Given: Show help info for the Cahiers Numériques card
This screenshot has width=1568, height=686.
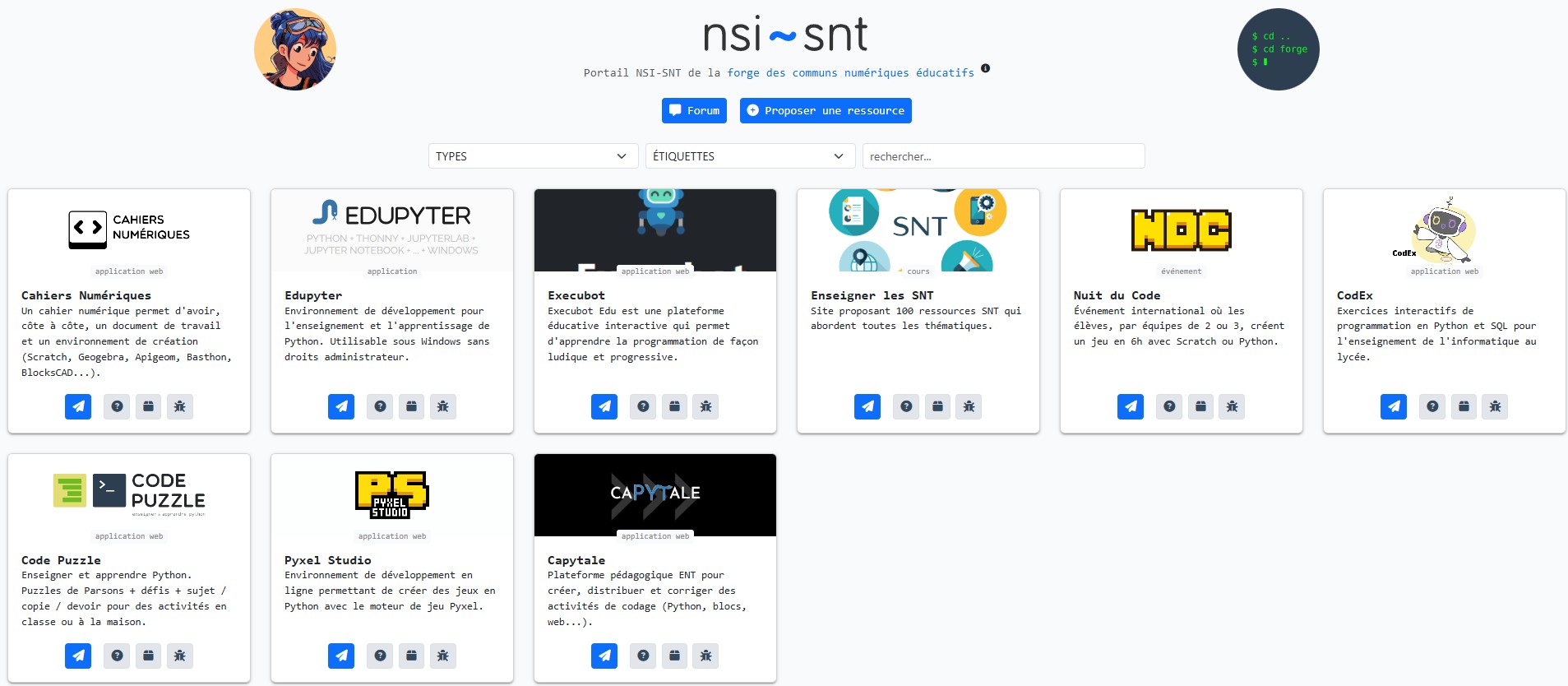Looking at the screenshot, I should (117, 406).
